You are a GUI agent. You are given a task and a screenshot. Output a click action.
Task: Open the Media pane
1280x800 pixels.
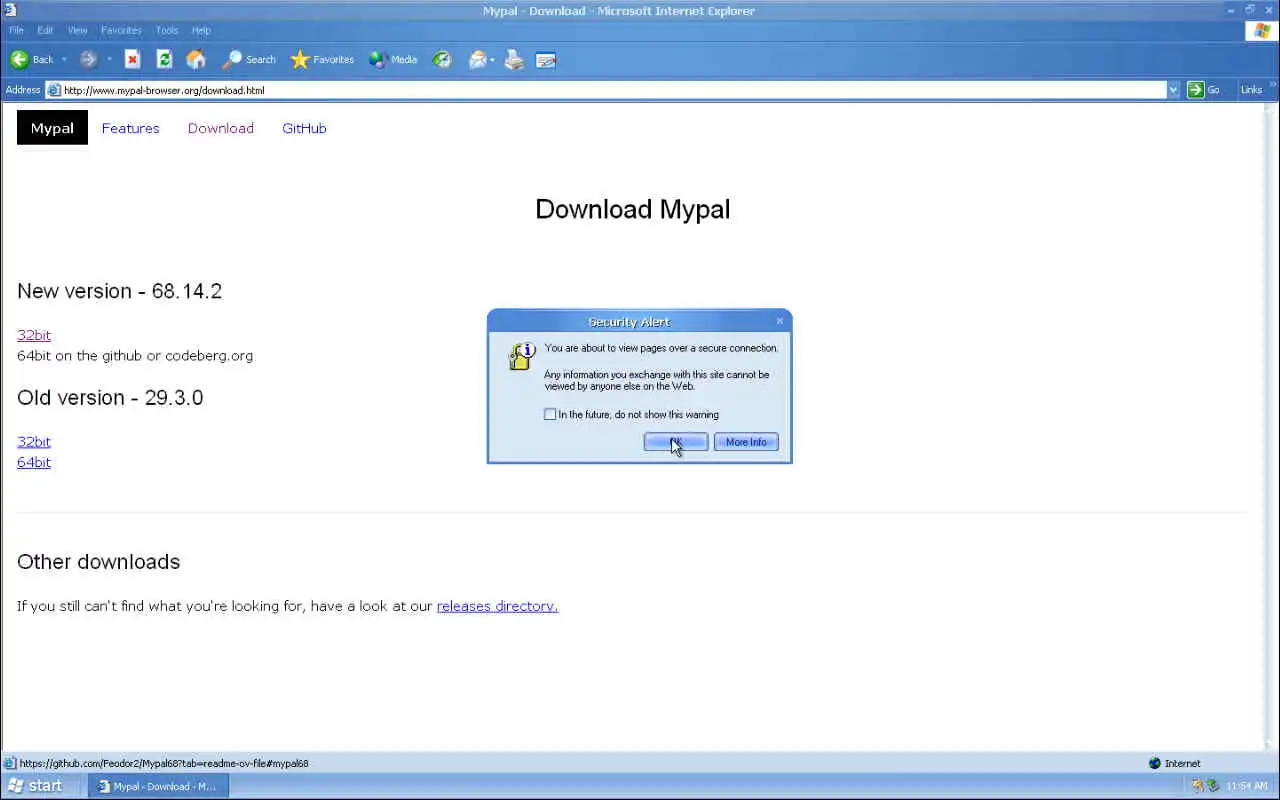tap(393, 60)
